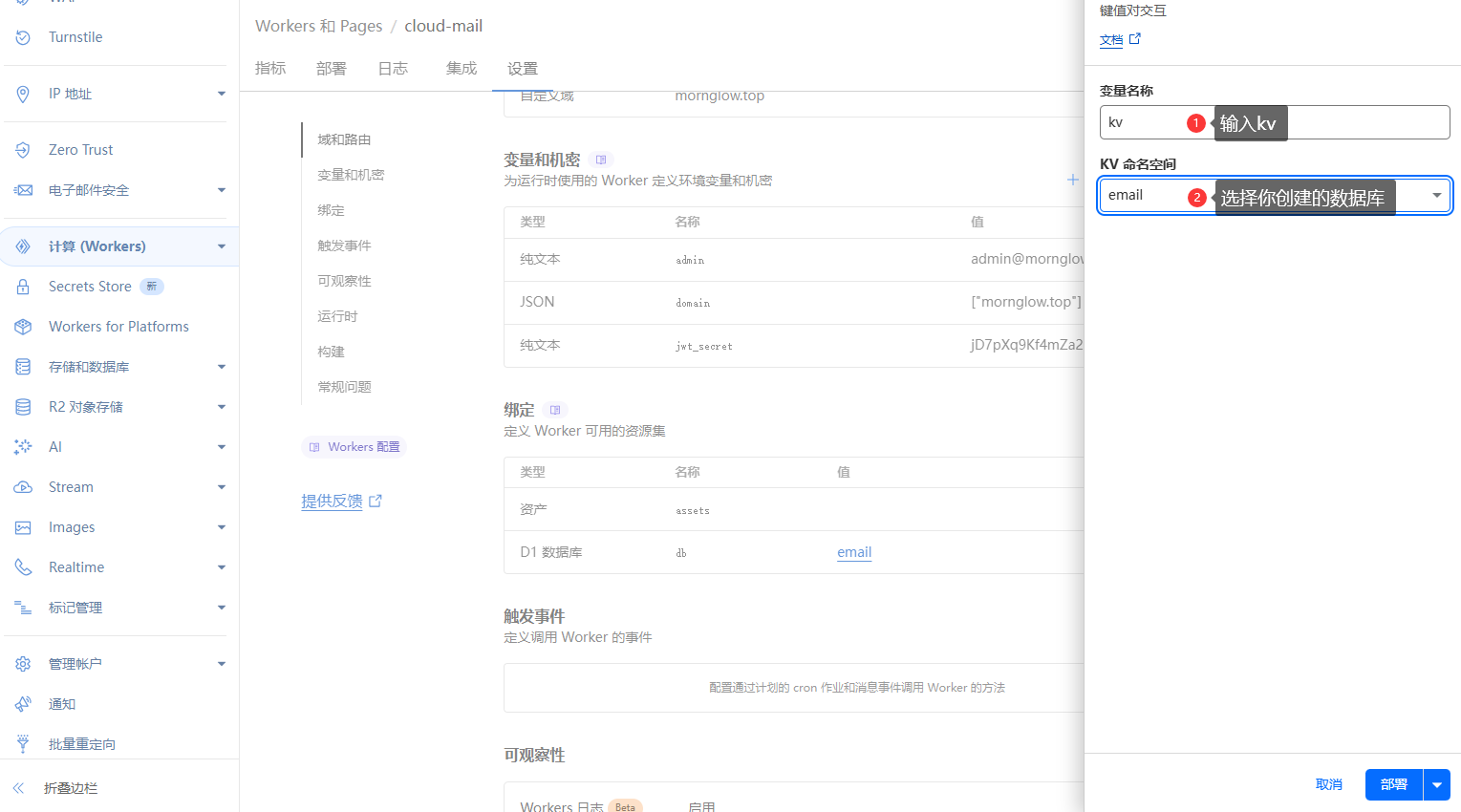The height and width of the screenshot is (812, 1461).
Task: Click the Secrets Store lock icon
Action: tap(23, 287)
